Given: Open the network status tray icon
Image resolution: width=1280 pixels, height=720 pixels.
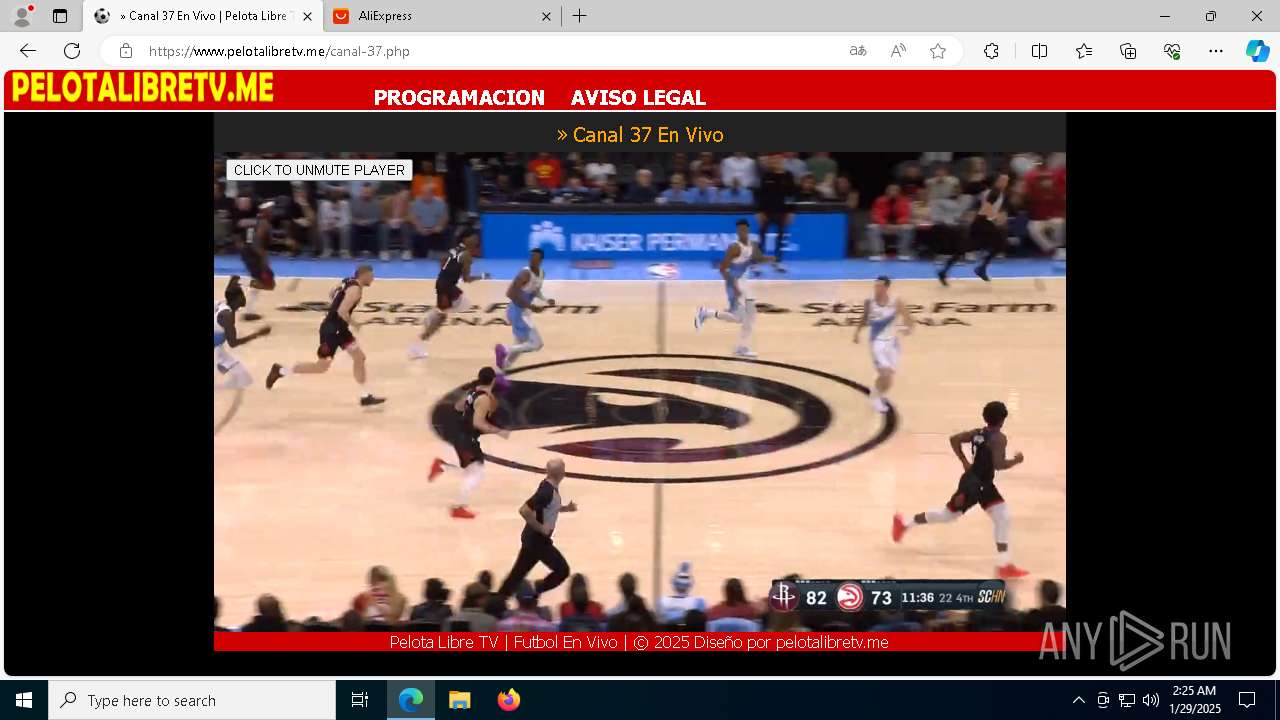Looking at the screenshot, I should click(x=1127, y=700).
